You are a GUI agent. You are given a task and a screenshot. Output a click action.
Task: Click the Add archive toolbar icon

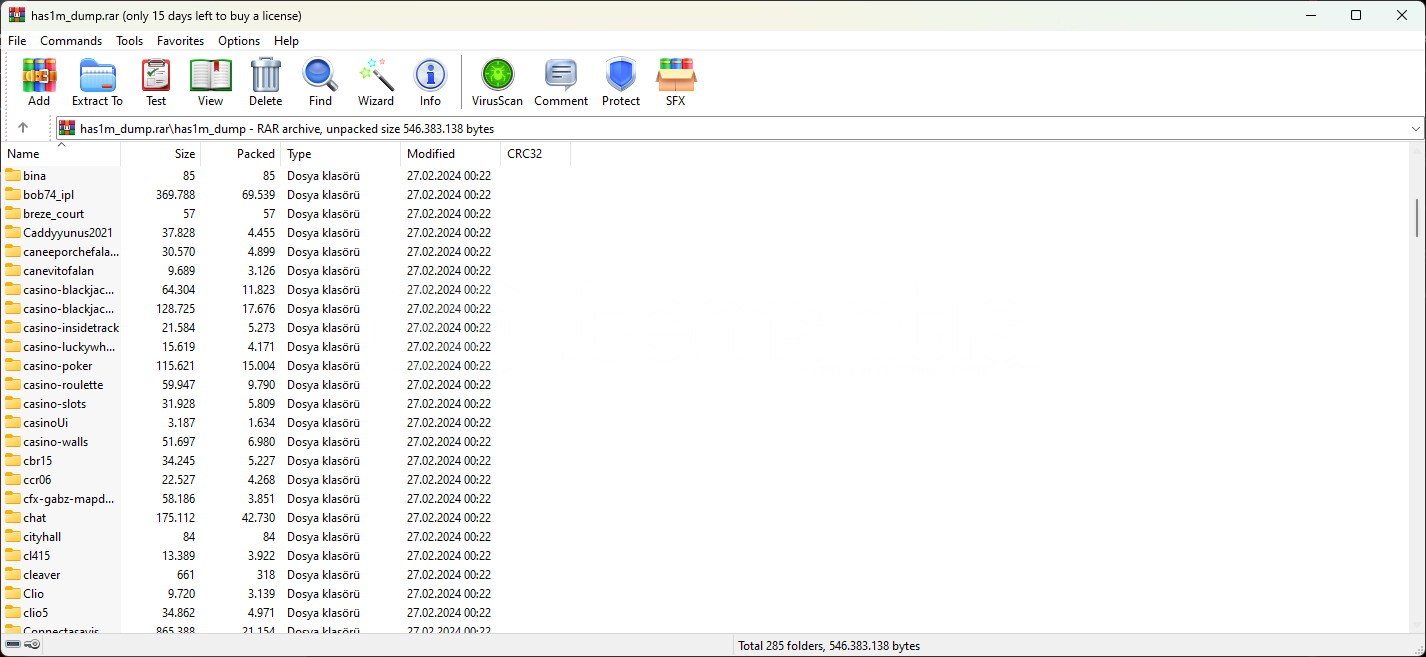click(39, 81)
